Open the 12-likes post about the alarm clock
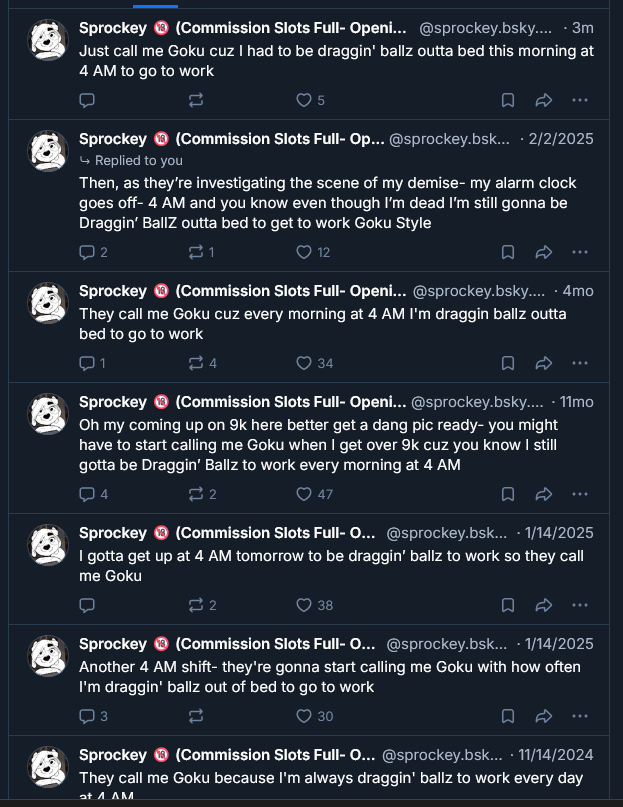The height and width of the screenshot is (807, 623). click(330, 203)
